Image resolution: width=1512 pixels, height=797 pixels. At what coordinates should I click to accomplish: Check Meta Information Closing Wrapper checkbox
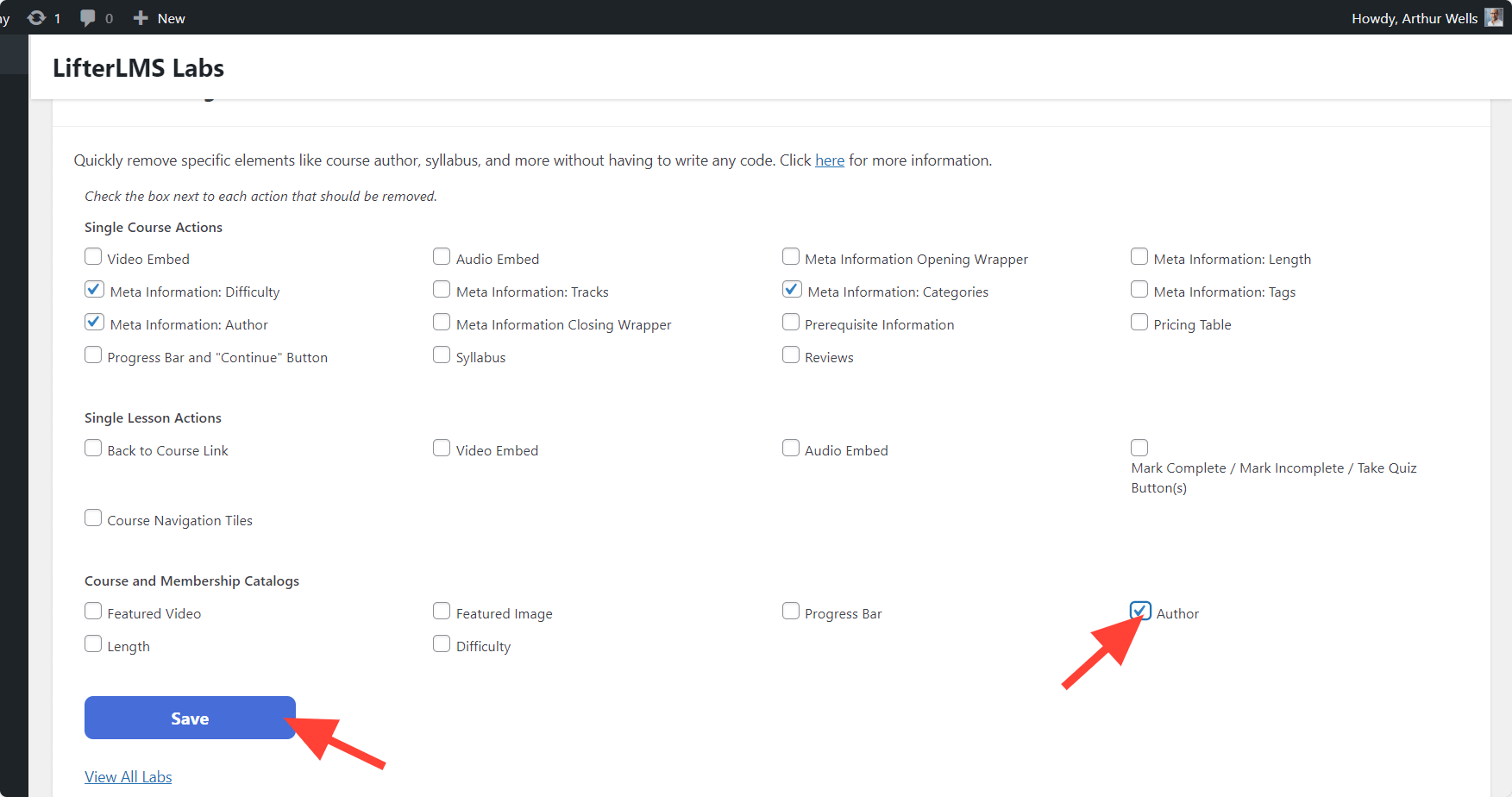[x=442, y=323]
